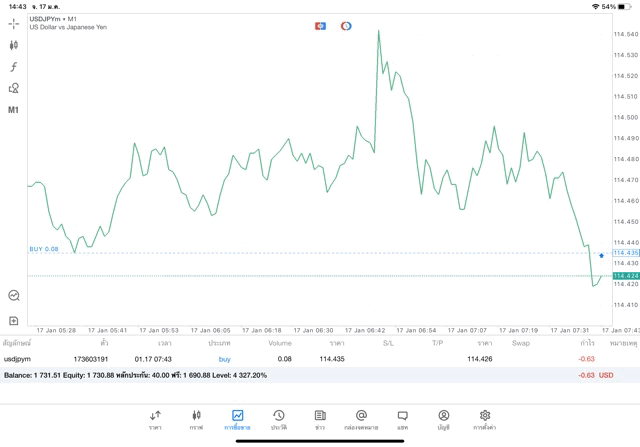Tap the green 114.424 current price tag
This screenshot has width=640, height=447.
[626, 276]
